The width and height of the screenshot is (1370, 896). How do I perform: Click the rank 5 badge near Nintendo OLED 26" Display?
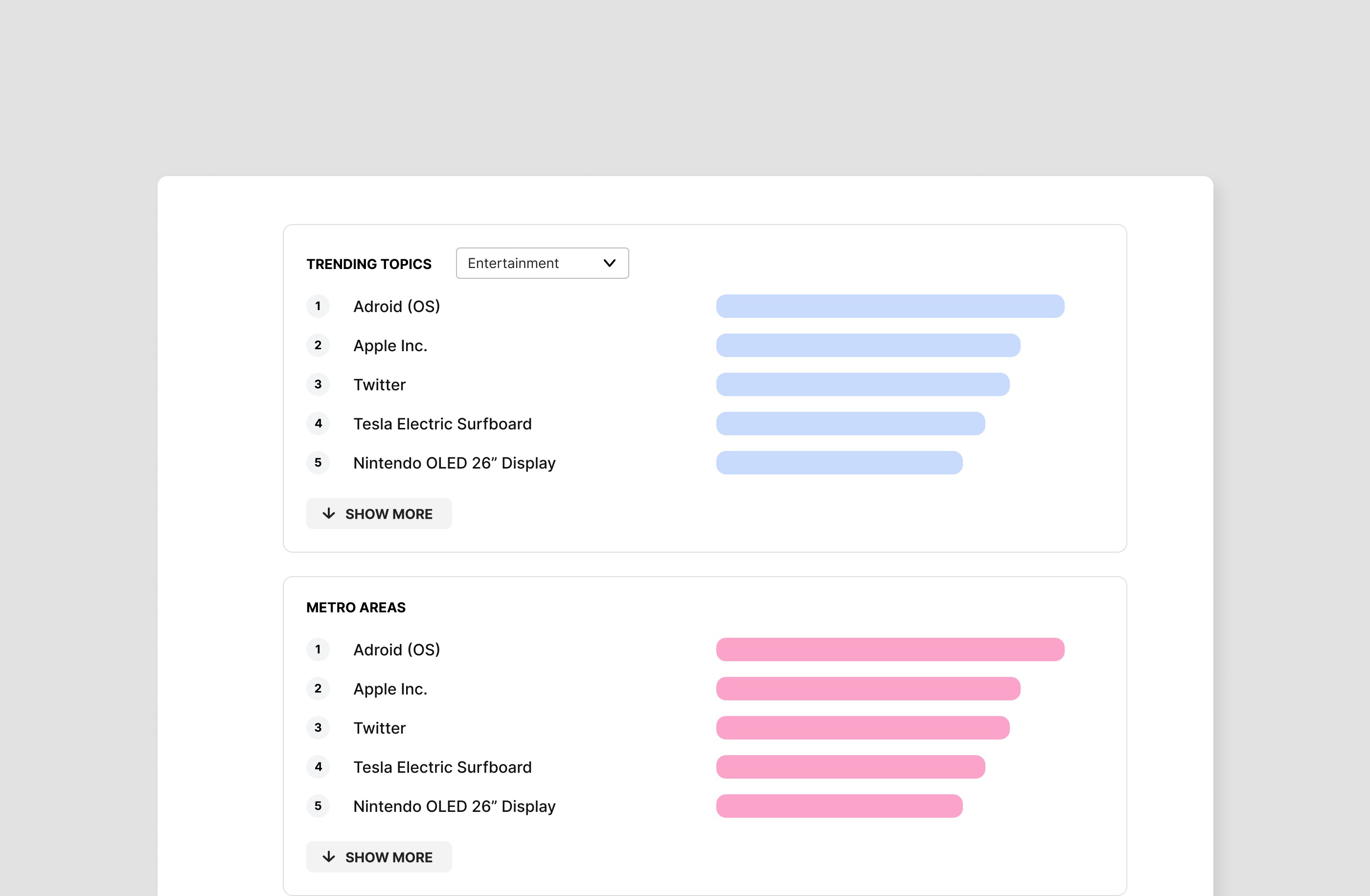click(x=318, y=463)
